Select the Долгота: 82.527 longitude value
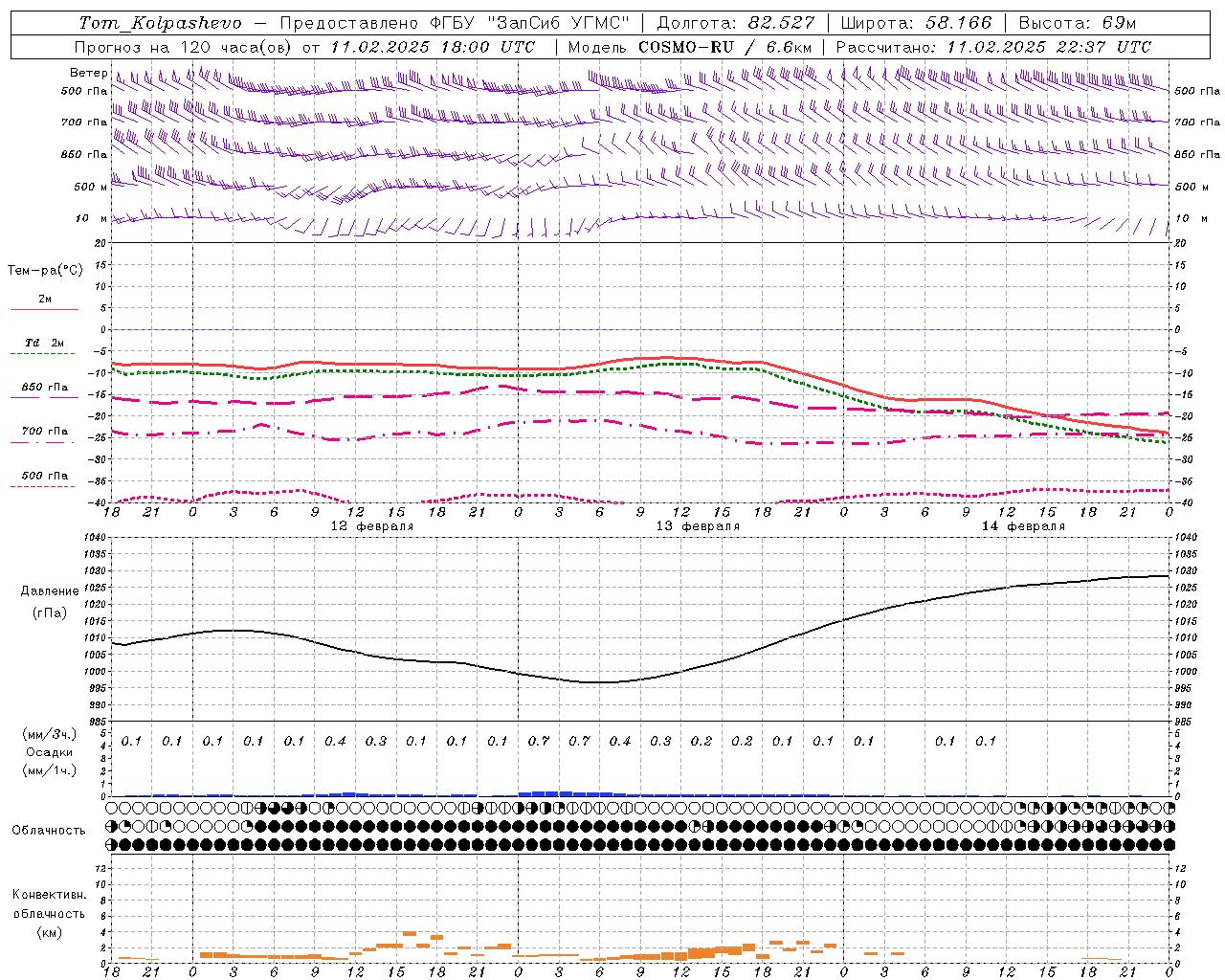This screenshot has width=1225, height=980. click(x=736, y=23)
